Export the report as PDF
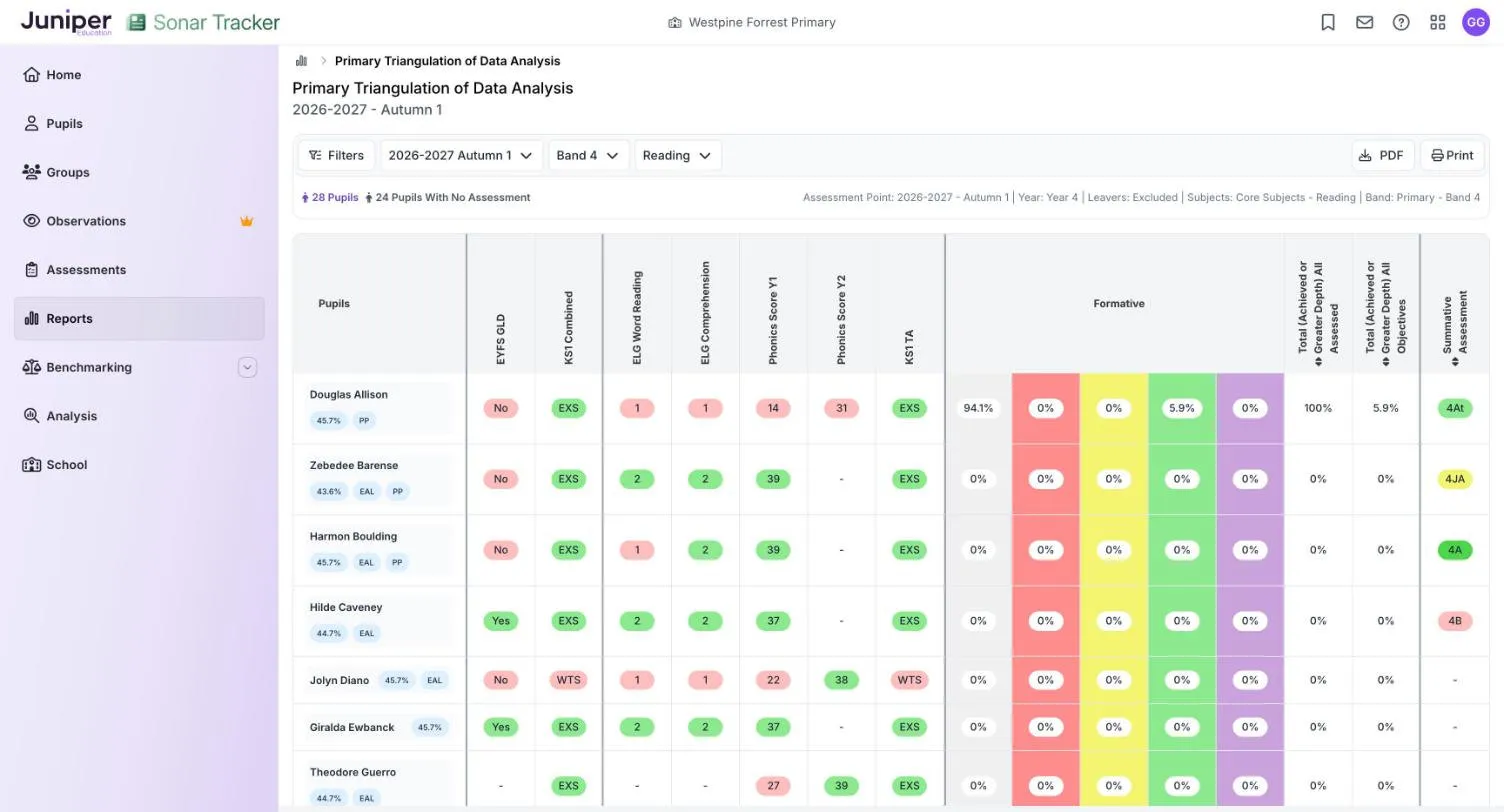Image resolution: width=1504 pixels, height=812 pixels. coord(1382,155)
